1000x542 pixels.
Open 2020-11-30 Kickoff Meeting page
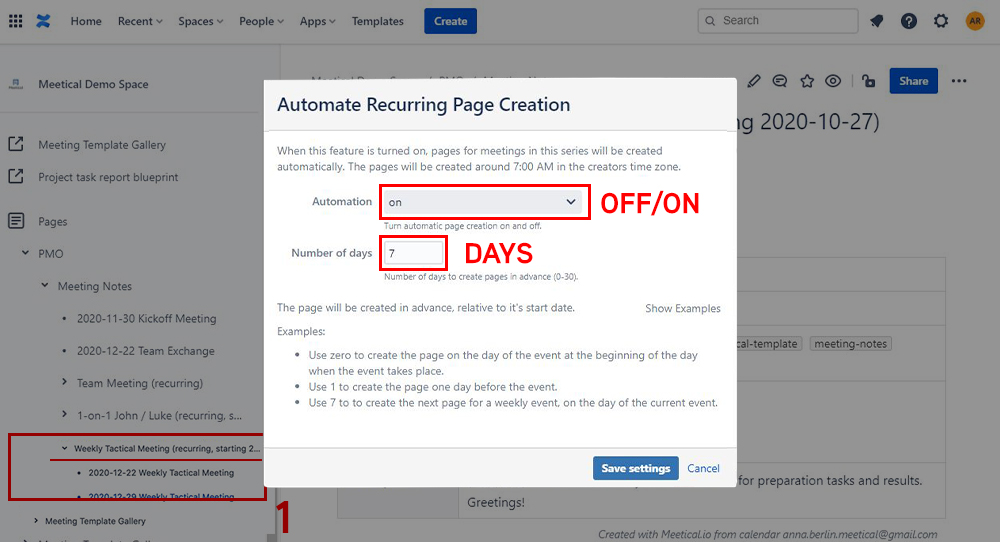[x=147, y=318]
